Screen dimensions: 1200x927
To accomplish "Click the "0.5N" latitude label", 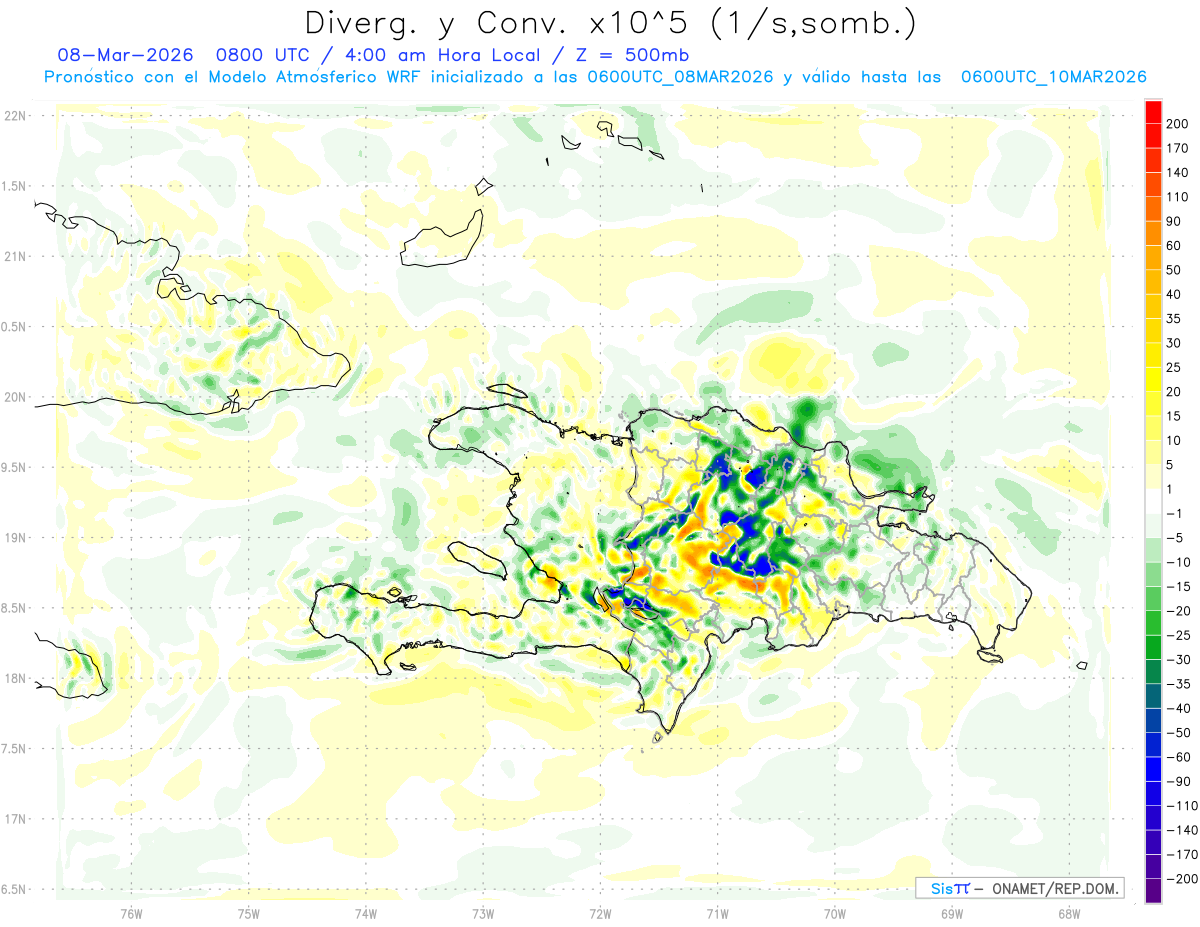I will tap(15, 327).
